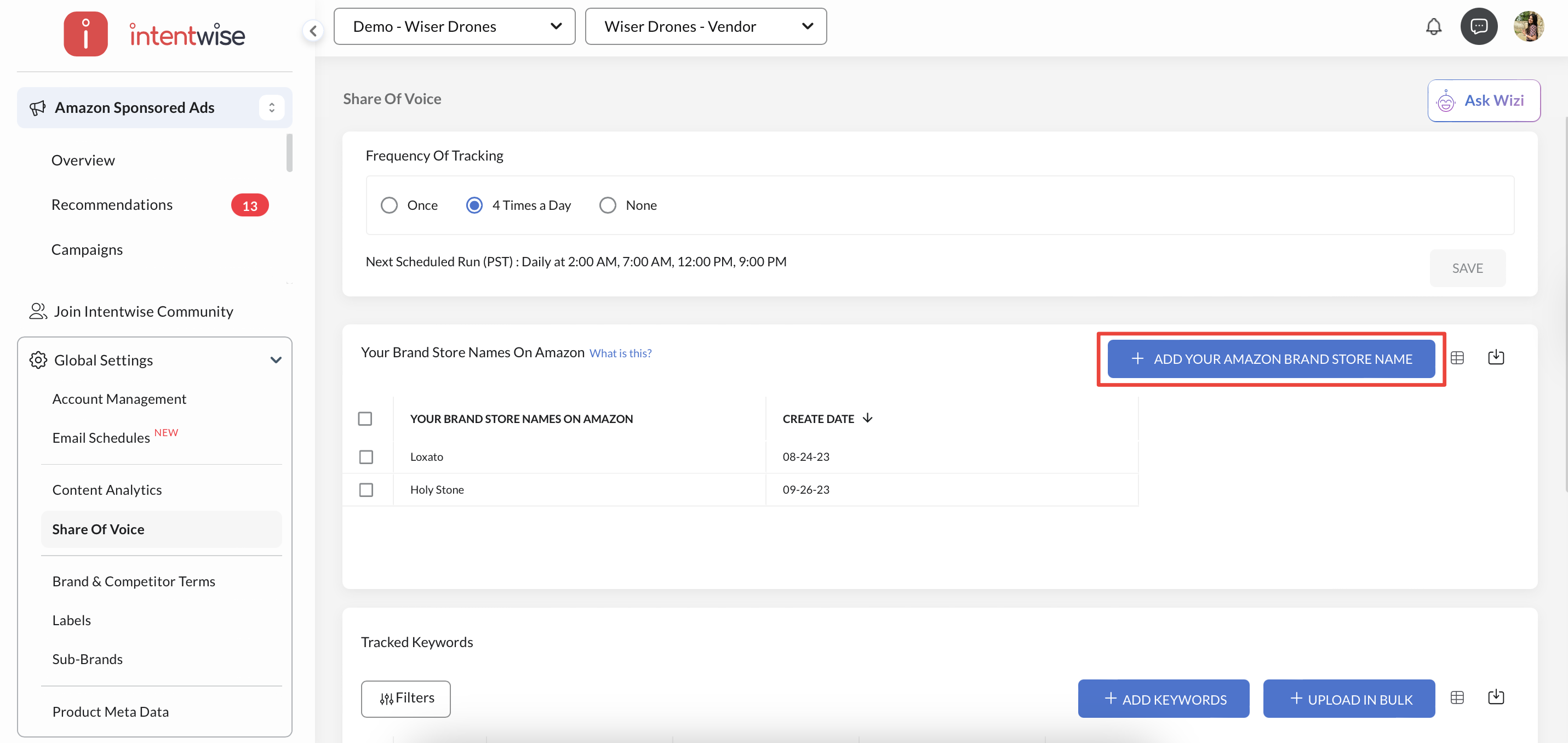The height and width of the screenshot is (743, 1568).
Task: Click the user profile avatar
Action: (1529, 27)
